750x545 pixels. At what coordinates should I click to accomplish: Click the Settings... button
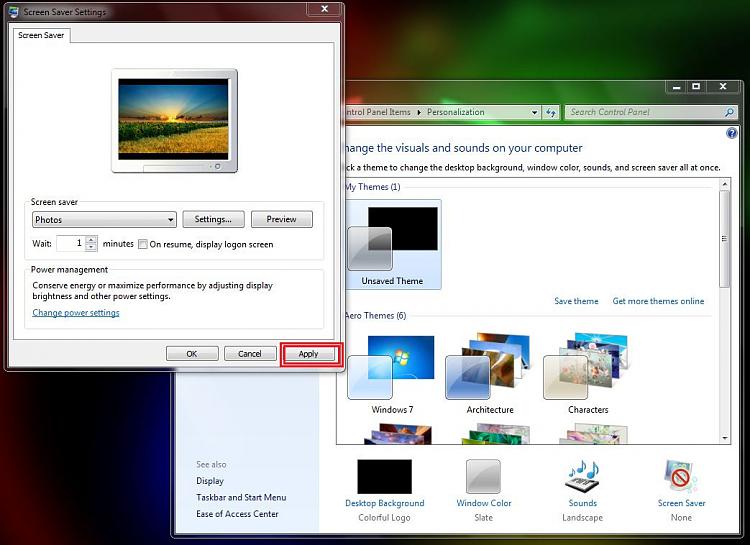click(213, 219)
